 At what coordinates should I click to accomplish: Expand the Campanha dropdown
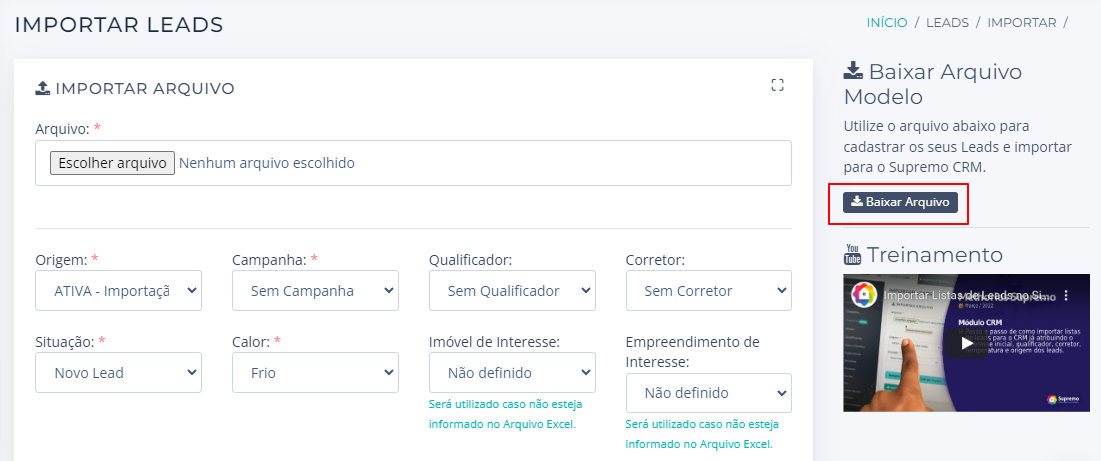pyautogui.click(x=315, y=291)
